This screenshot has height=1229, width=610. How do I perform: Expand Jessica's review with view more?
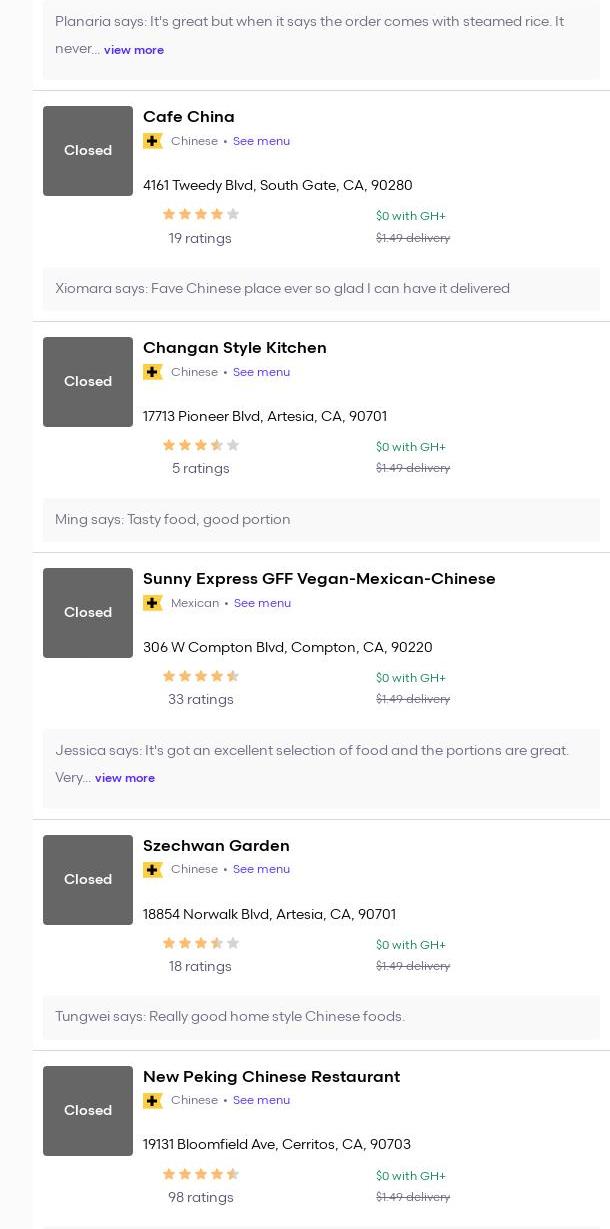point(124,778)
